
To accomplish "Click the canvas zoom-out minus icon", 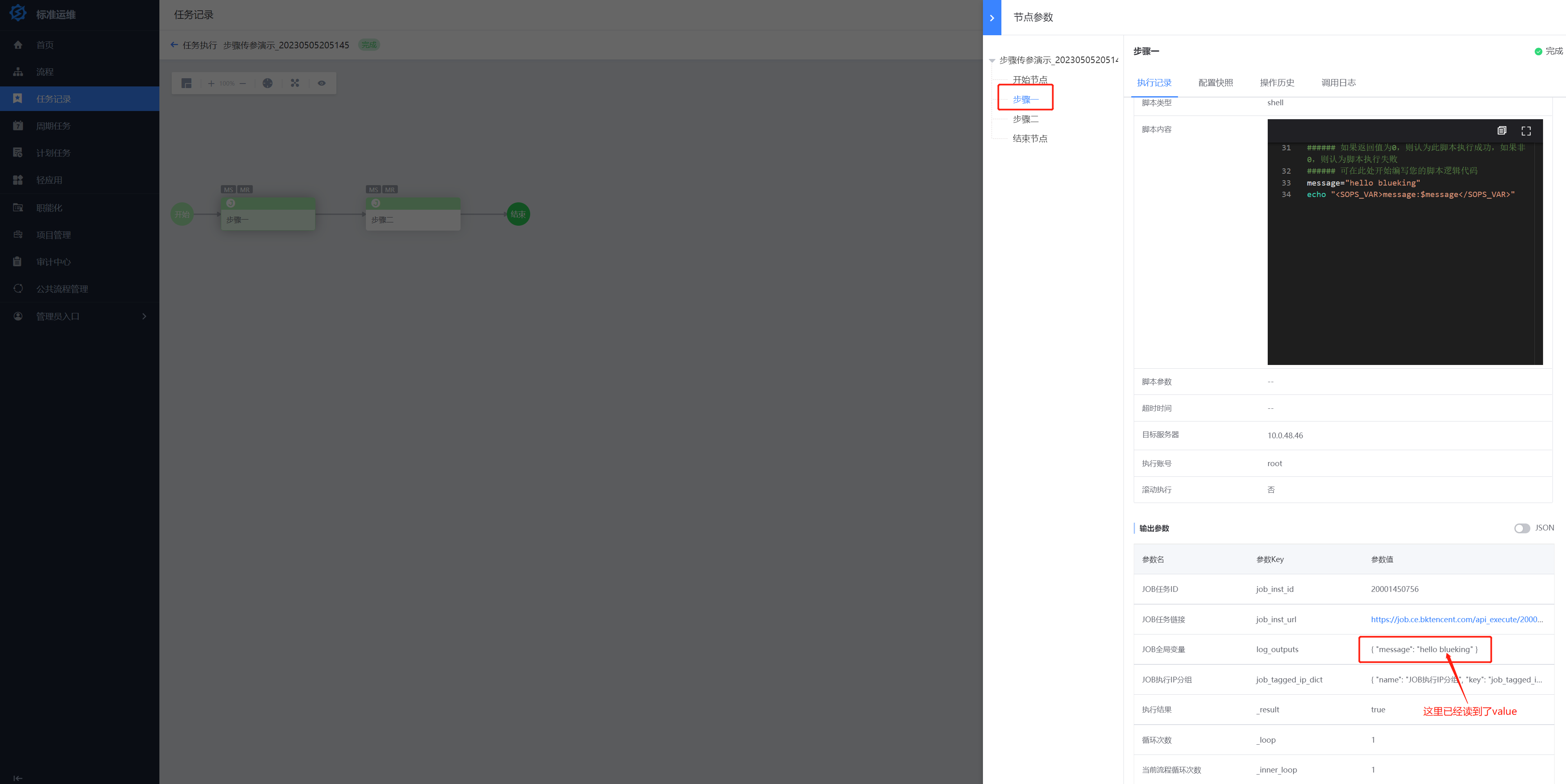I will pos(243,83).
